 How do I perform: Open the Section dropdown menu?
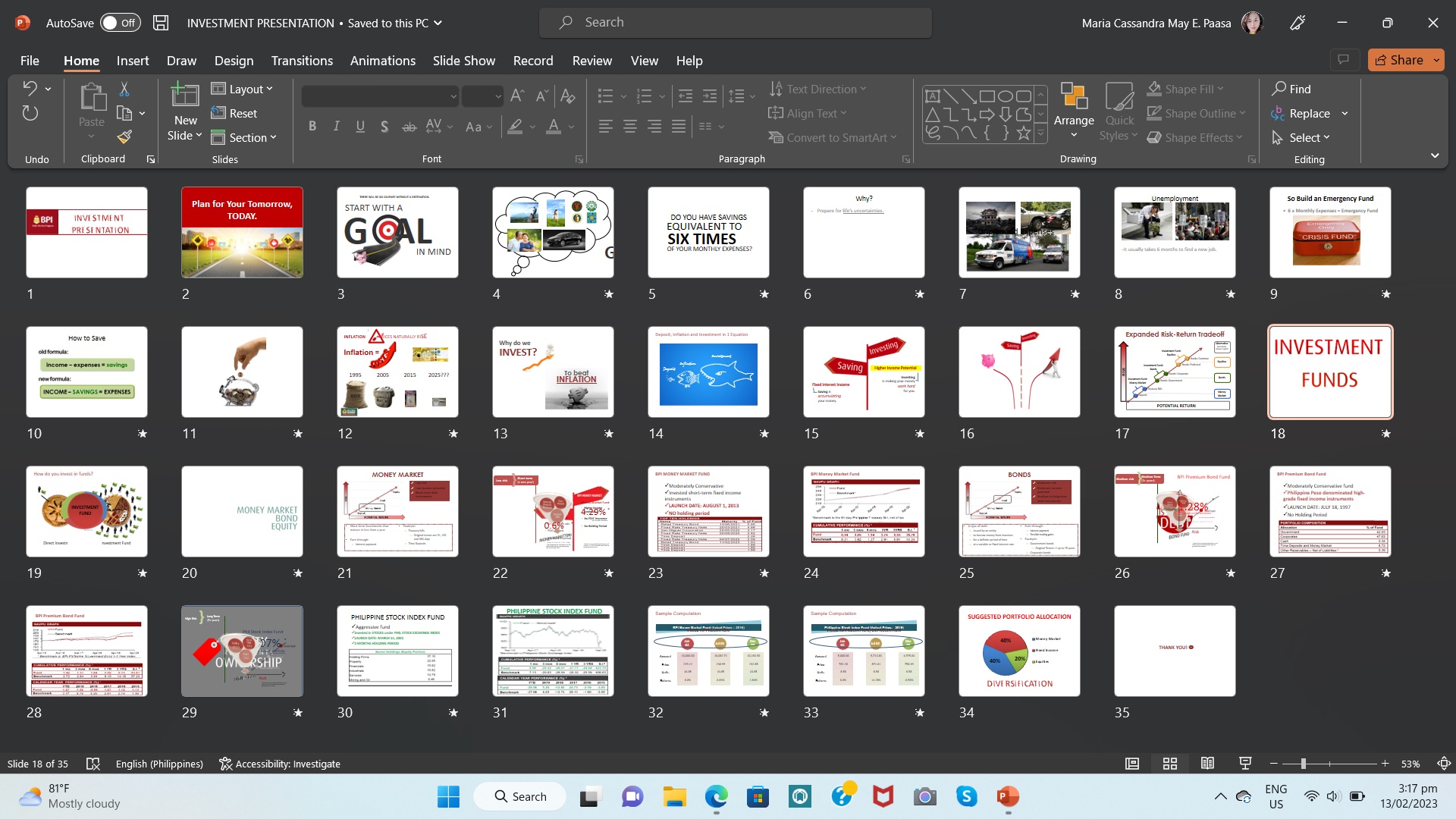click(x=244, y=137)
